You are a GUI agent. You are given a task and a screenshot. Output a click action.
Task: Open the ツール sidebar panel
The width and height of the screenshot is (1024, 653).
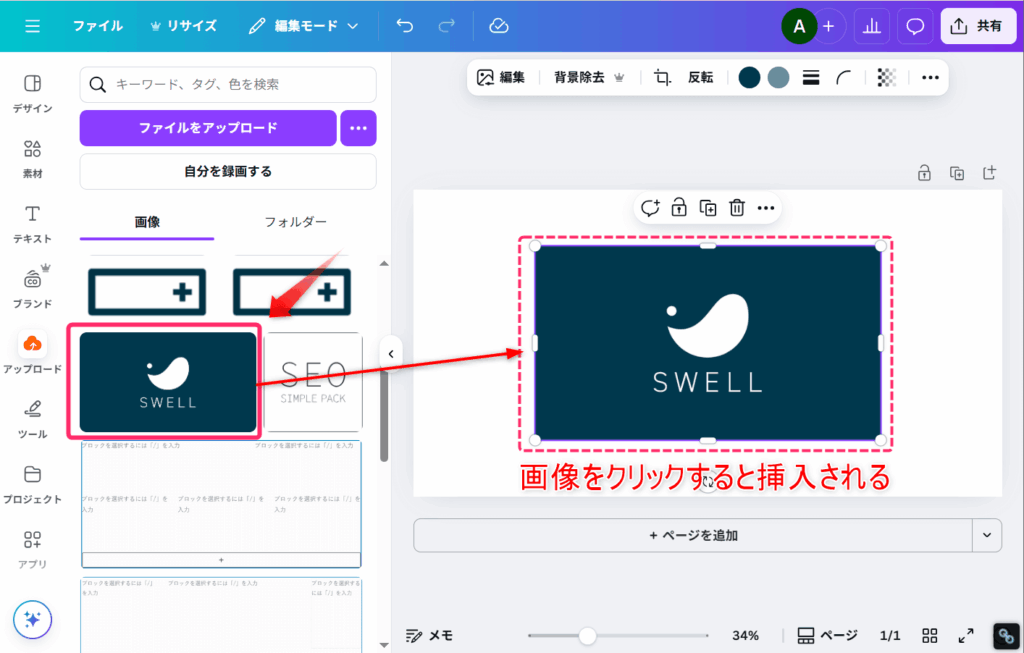32,419
